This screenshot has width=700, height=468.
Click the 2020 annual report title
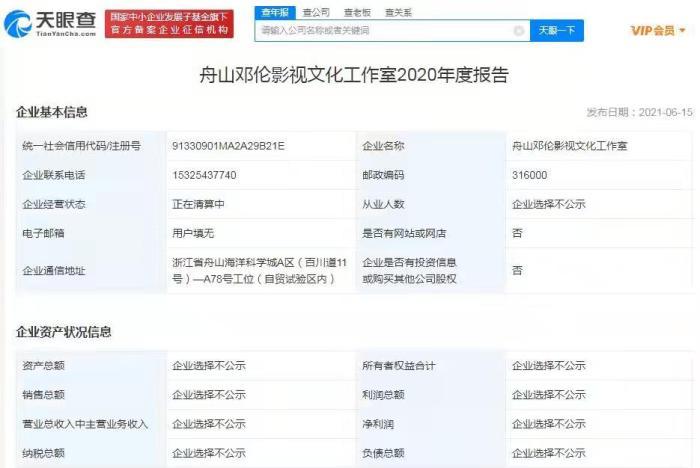tap(349, 75)
